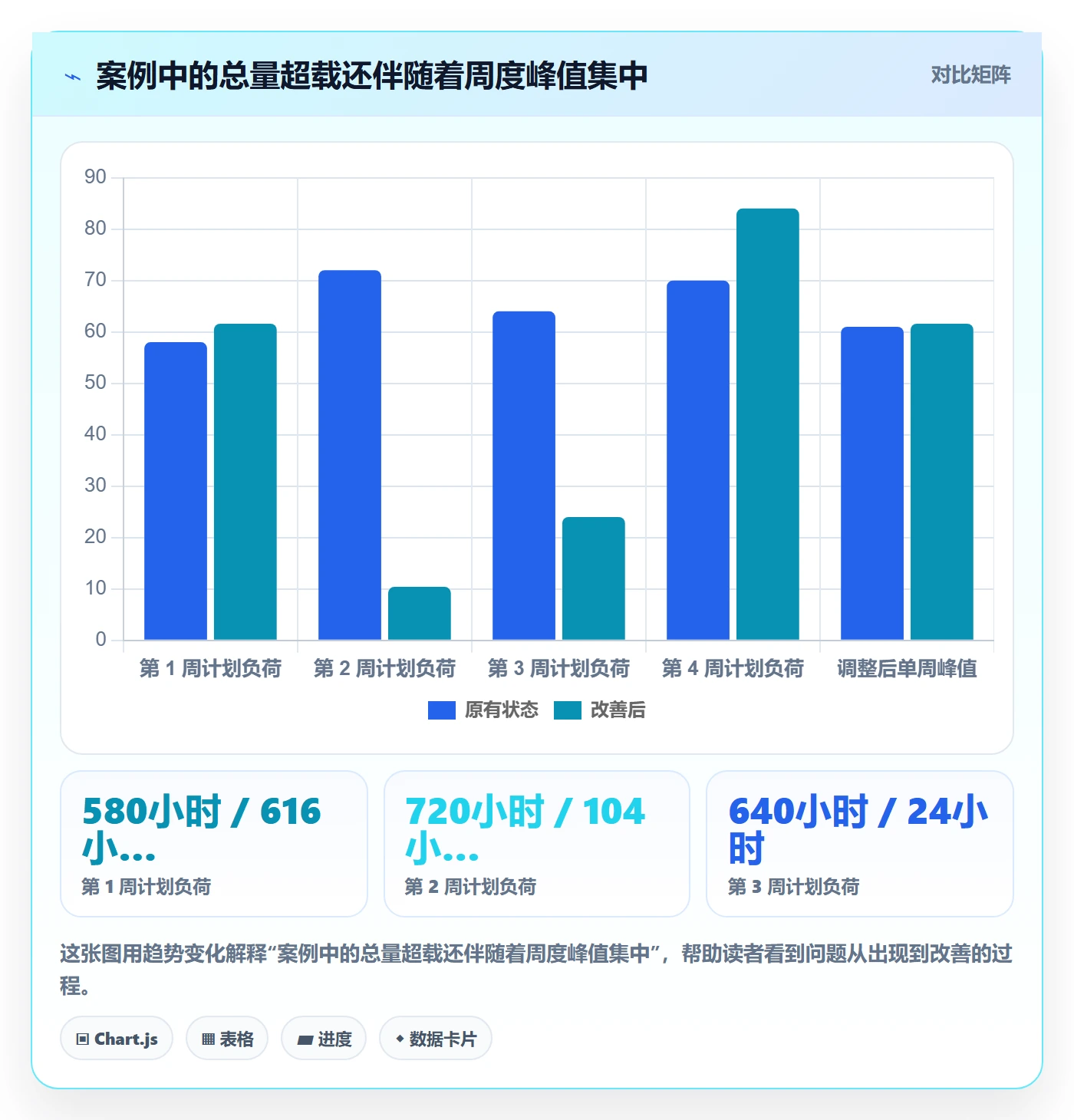Image resolution: width=1074 pixels, height=1120 pixels.
Task: Click the 原有状态 legend label
Action: click(x=502, y=710)
